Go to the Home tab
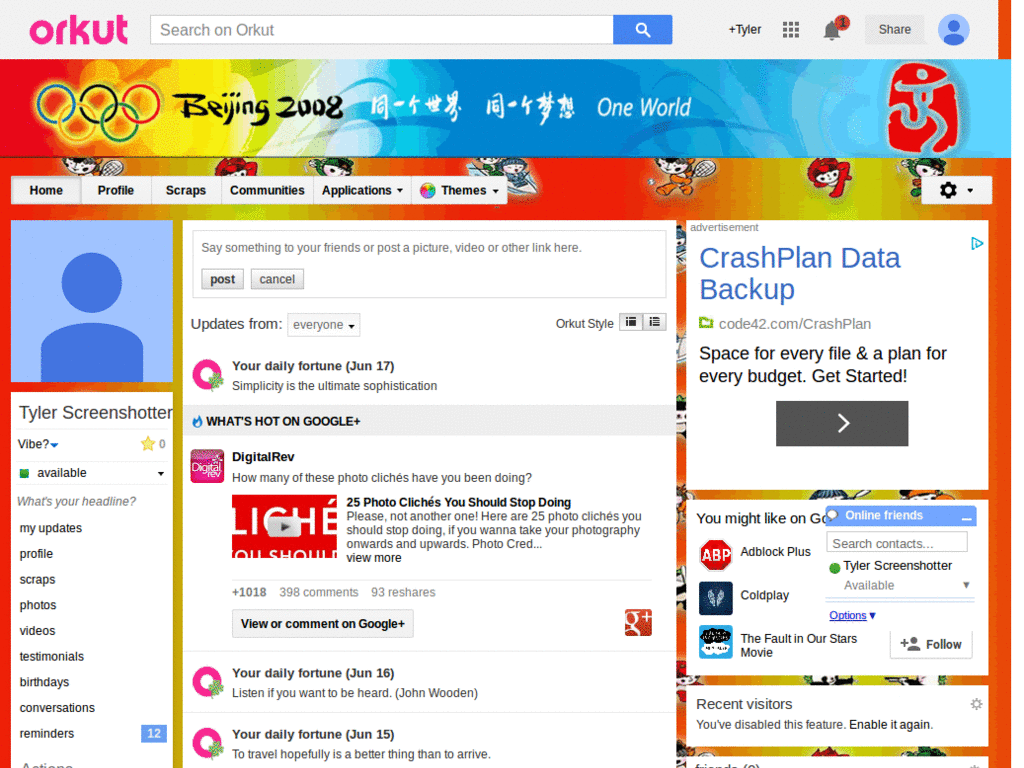 (x=46, y=190)
